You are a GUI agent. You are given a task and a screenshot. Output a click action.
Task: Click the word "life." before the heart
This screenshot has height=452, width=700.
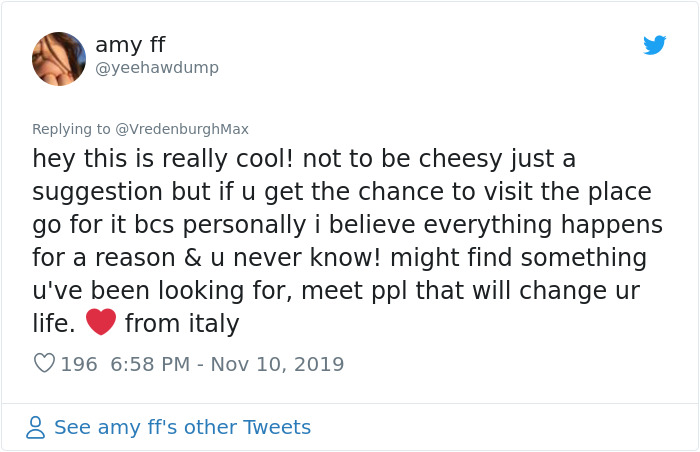point(54,323)
